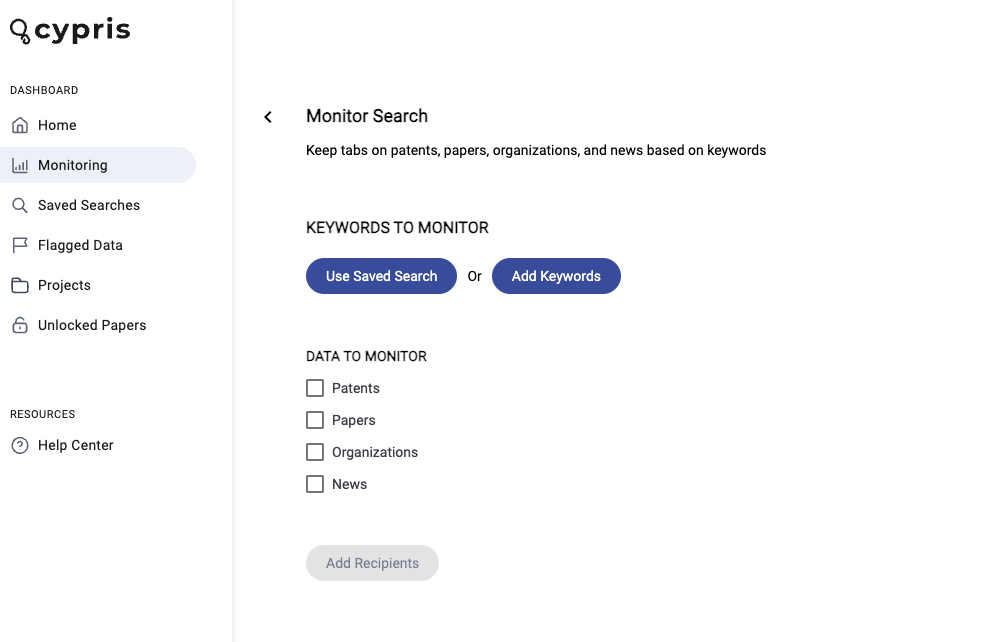The width and height of the screenshot is (983, 642).
Task: Go back using the left chevron arrow
Action: click(268, 117)
